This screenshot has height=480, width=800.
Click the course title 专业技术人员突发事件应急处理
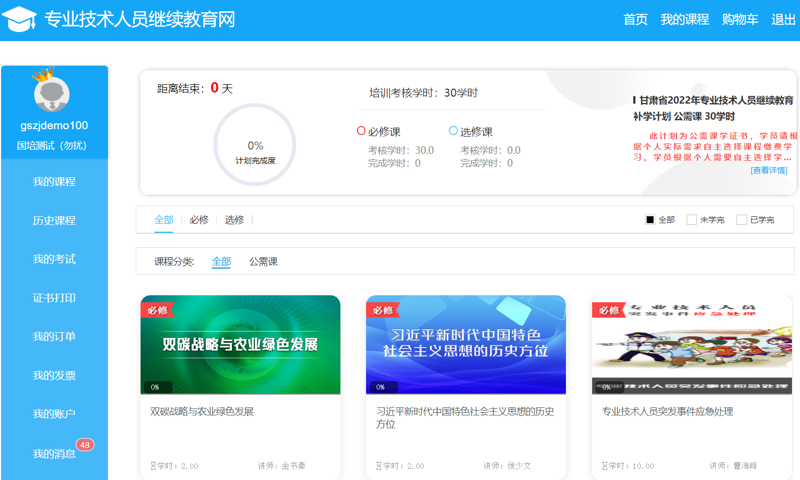tap(667, 412)
